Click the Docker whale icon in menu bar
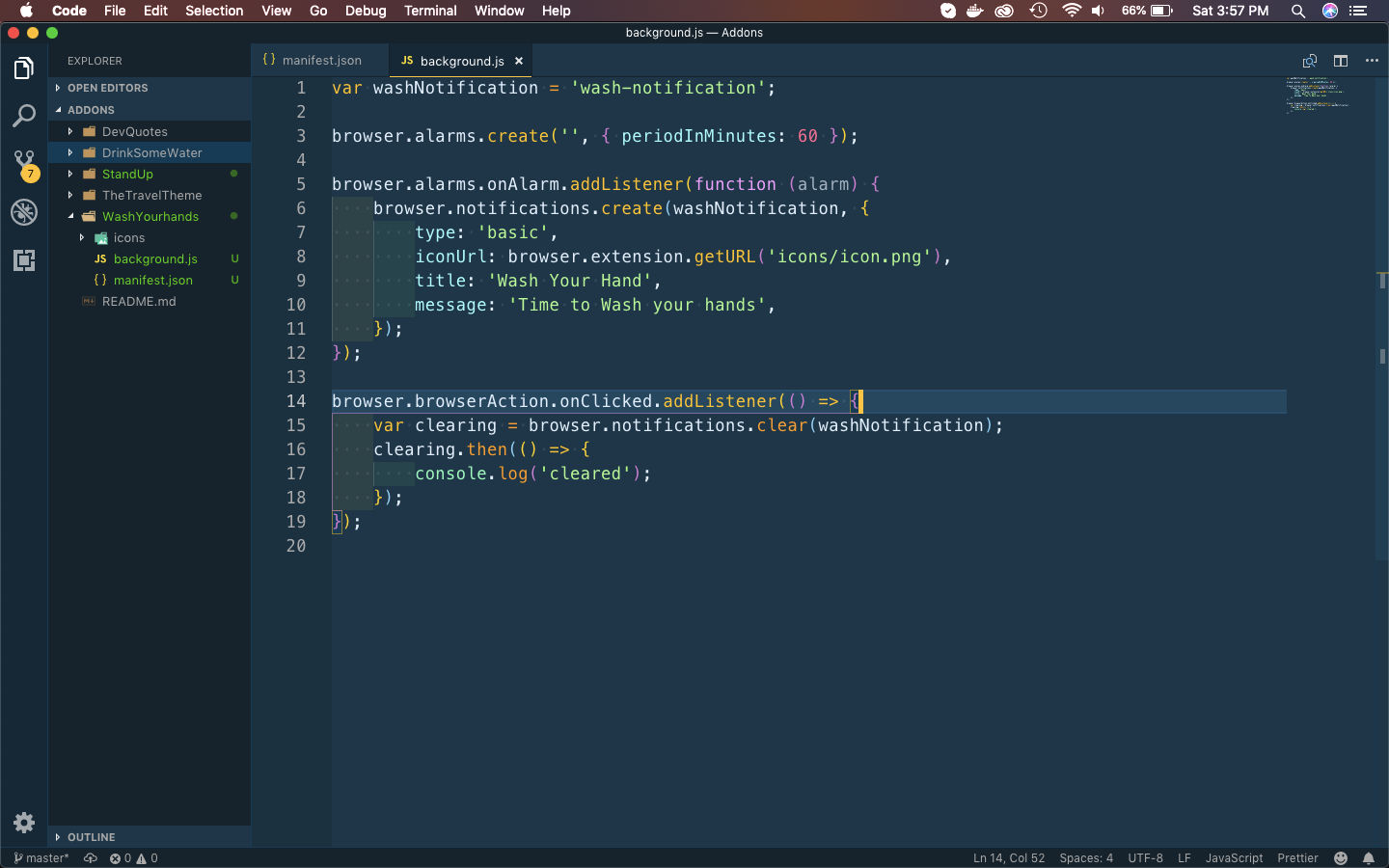 tap(975, 11)
